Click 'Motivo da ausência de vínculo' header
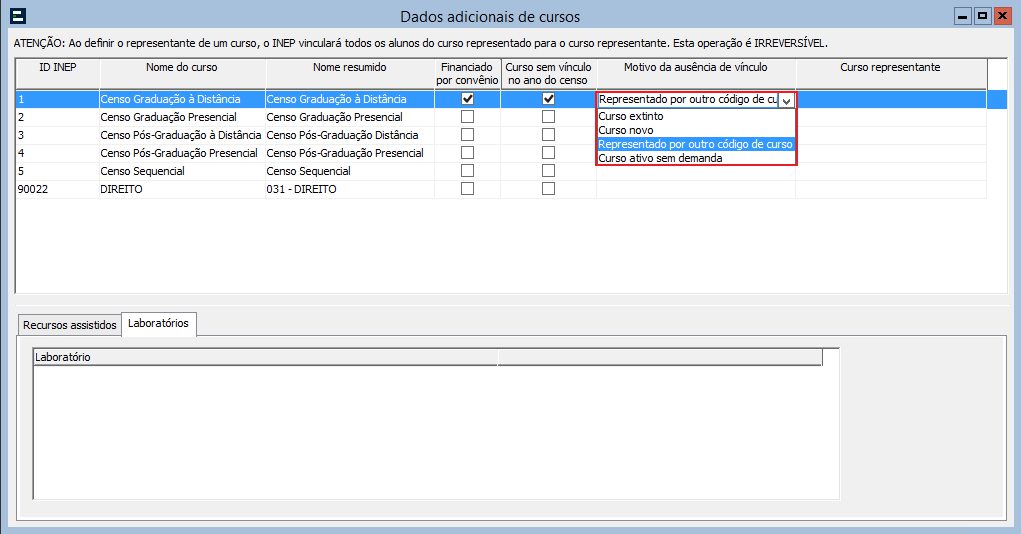1021x534 pixels. click(695, 74)
